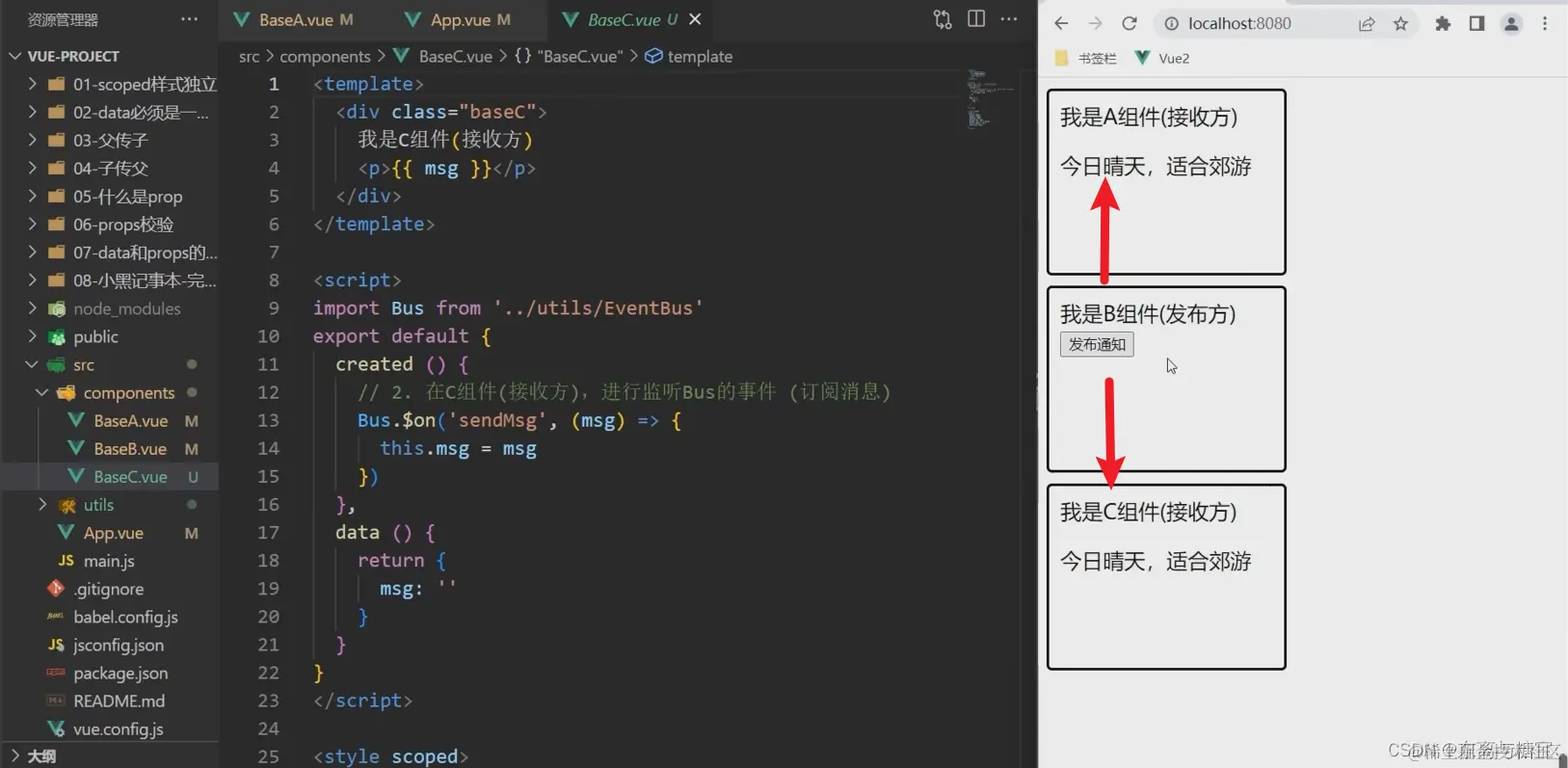The image size is (1568, 768).
Task: Open jsconfig.json in the file tree
Action: 110,645
